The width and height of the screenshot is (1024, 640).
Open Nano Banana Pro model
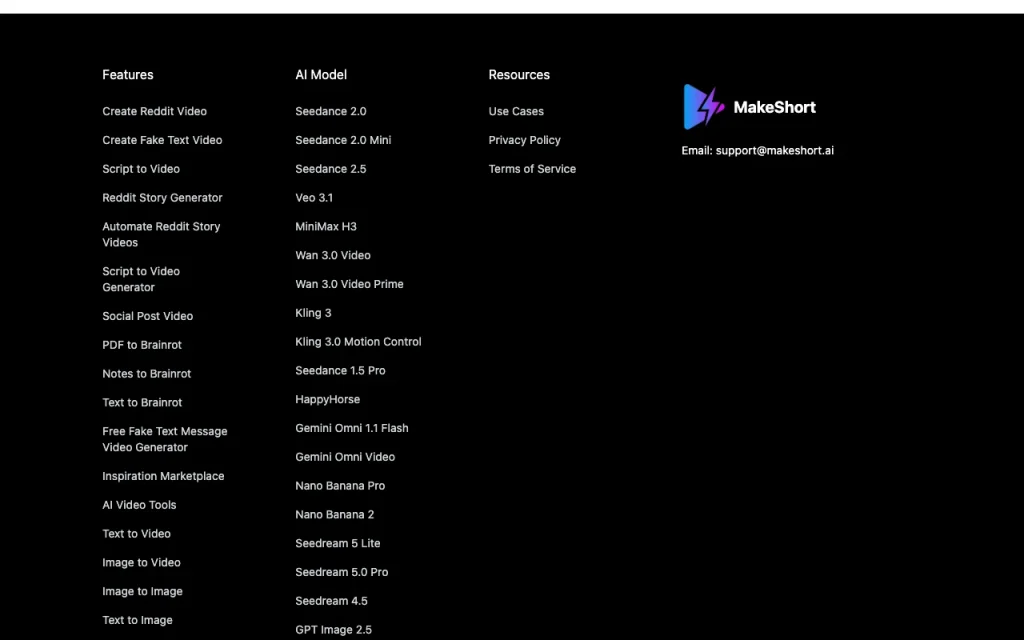[340, 485]
